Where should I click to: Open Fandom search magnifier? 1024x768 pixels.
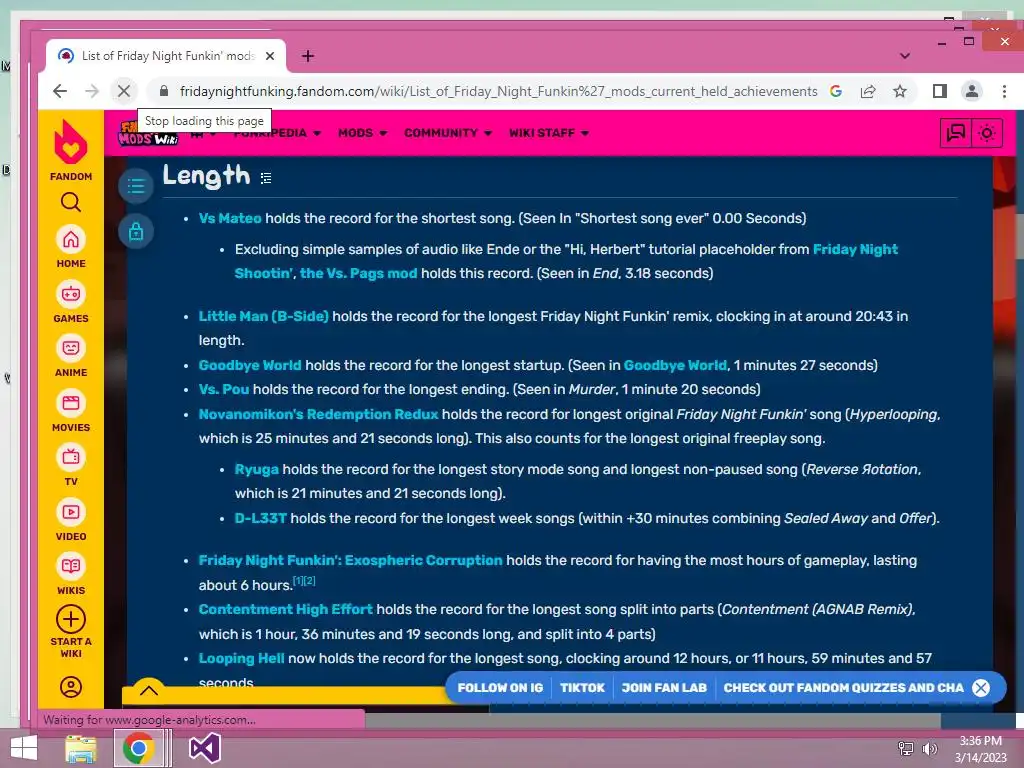point(71,202)
